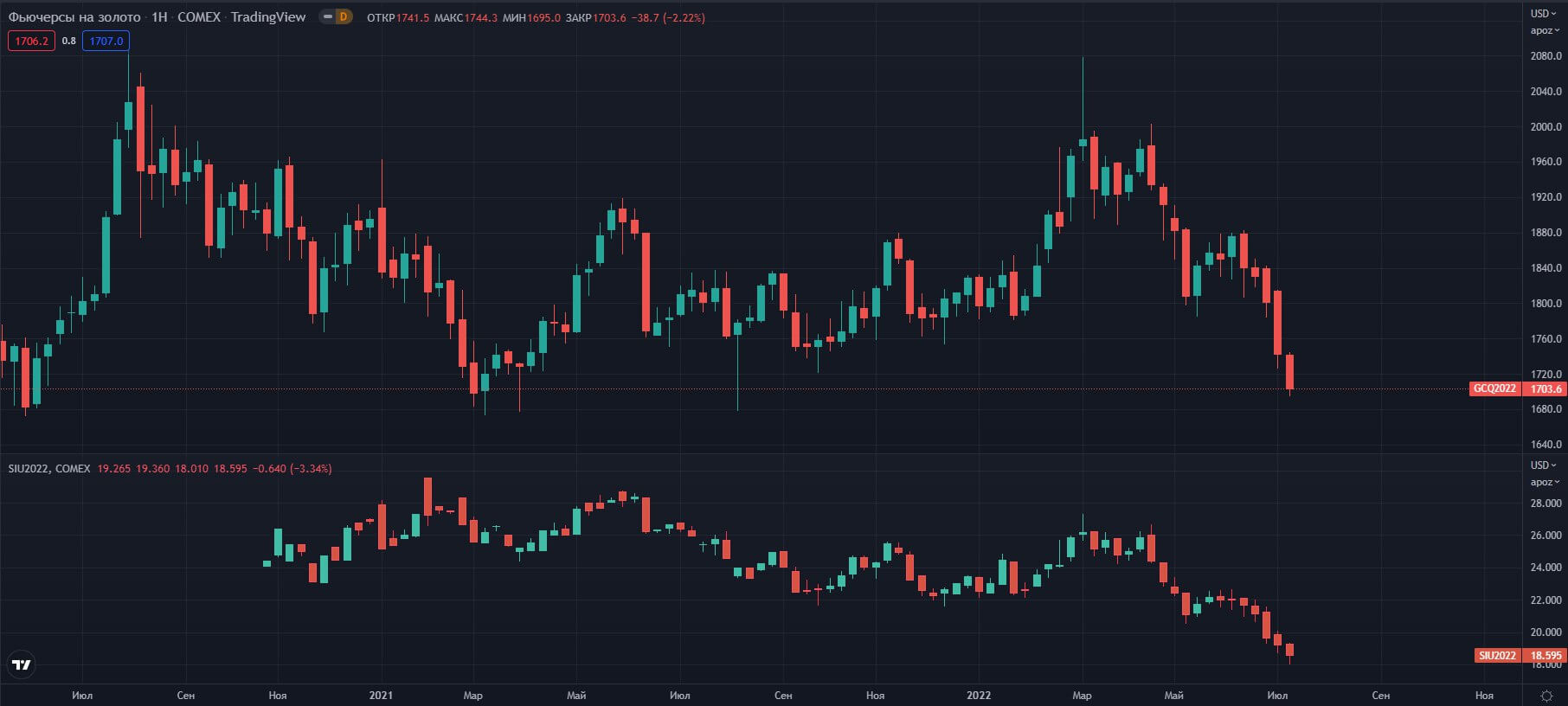Click the ЗАКР value 1703.6

tap(609, 17)
